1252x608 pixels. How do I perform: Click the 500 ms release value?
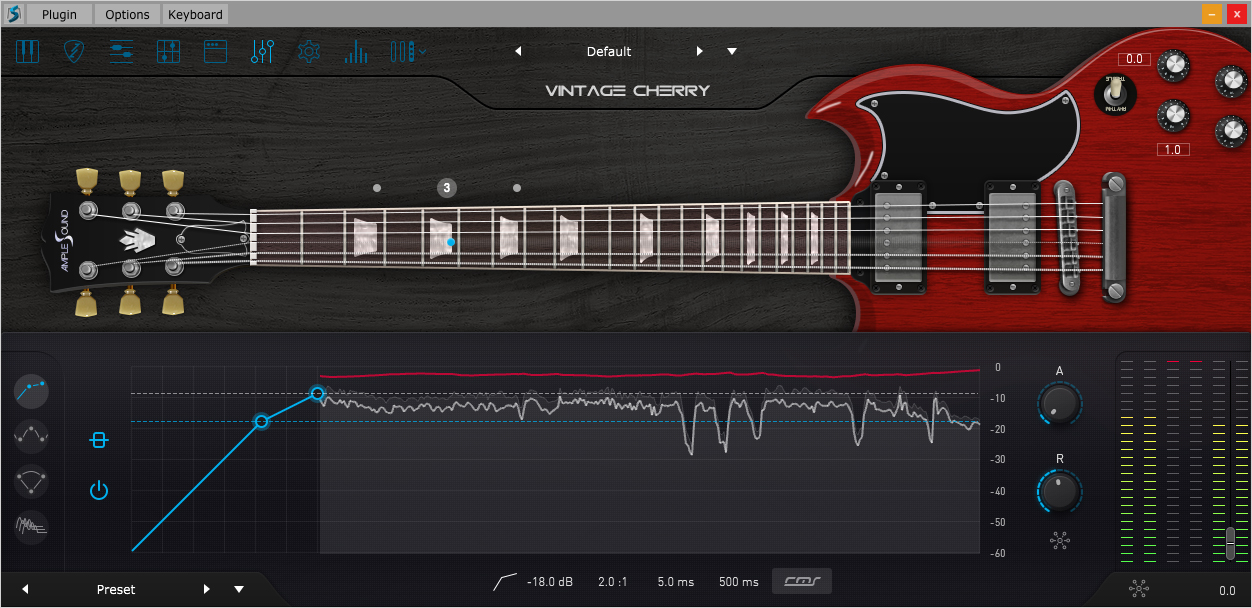click(739, 582)
